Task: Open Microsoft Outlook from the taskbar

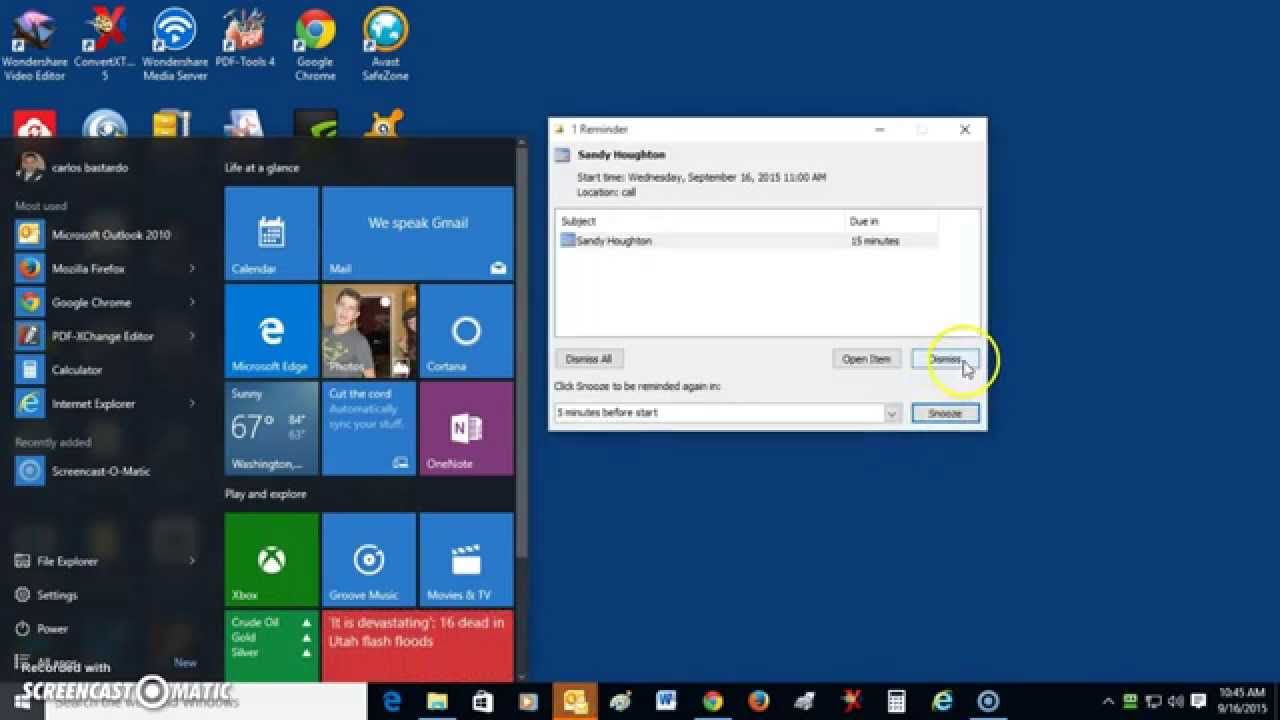Action: pyautogui.click(x=575, y=702)
